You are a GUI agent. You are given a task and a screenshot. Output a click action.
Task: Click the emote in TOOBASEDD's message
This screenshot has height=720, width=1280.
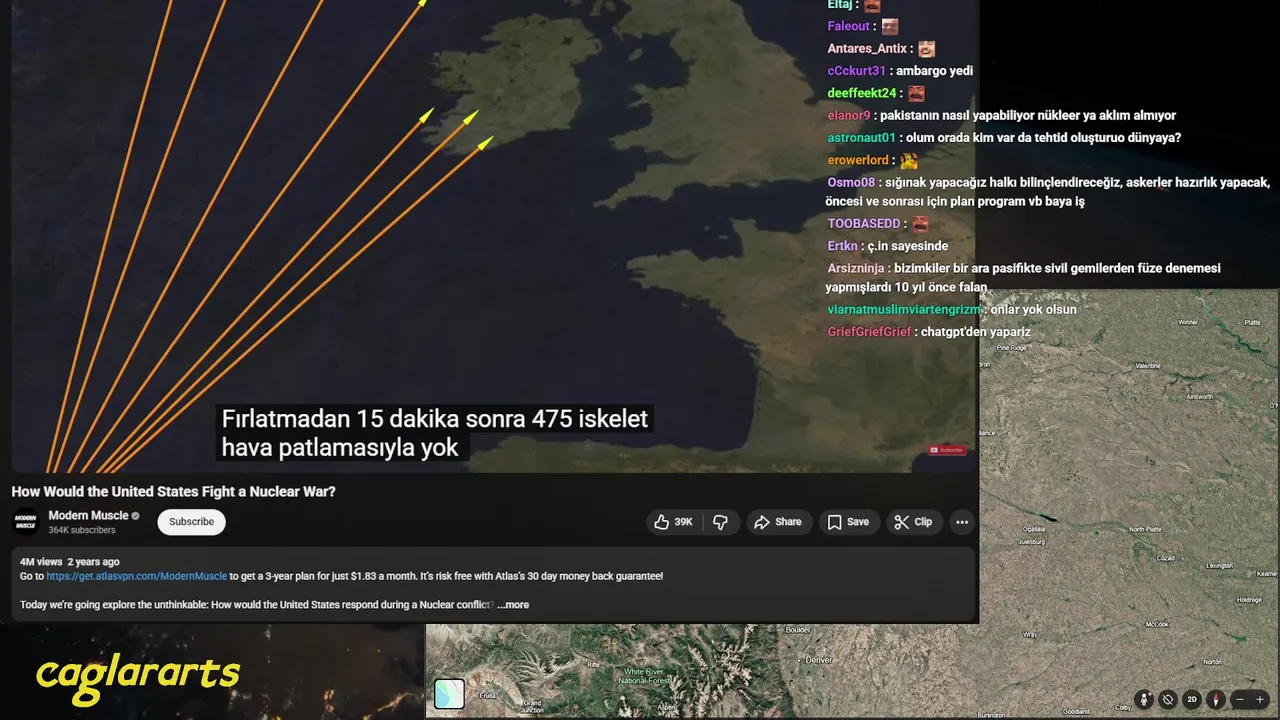click(x=920, y=224)
